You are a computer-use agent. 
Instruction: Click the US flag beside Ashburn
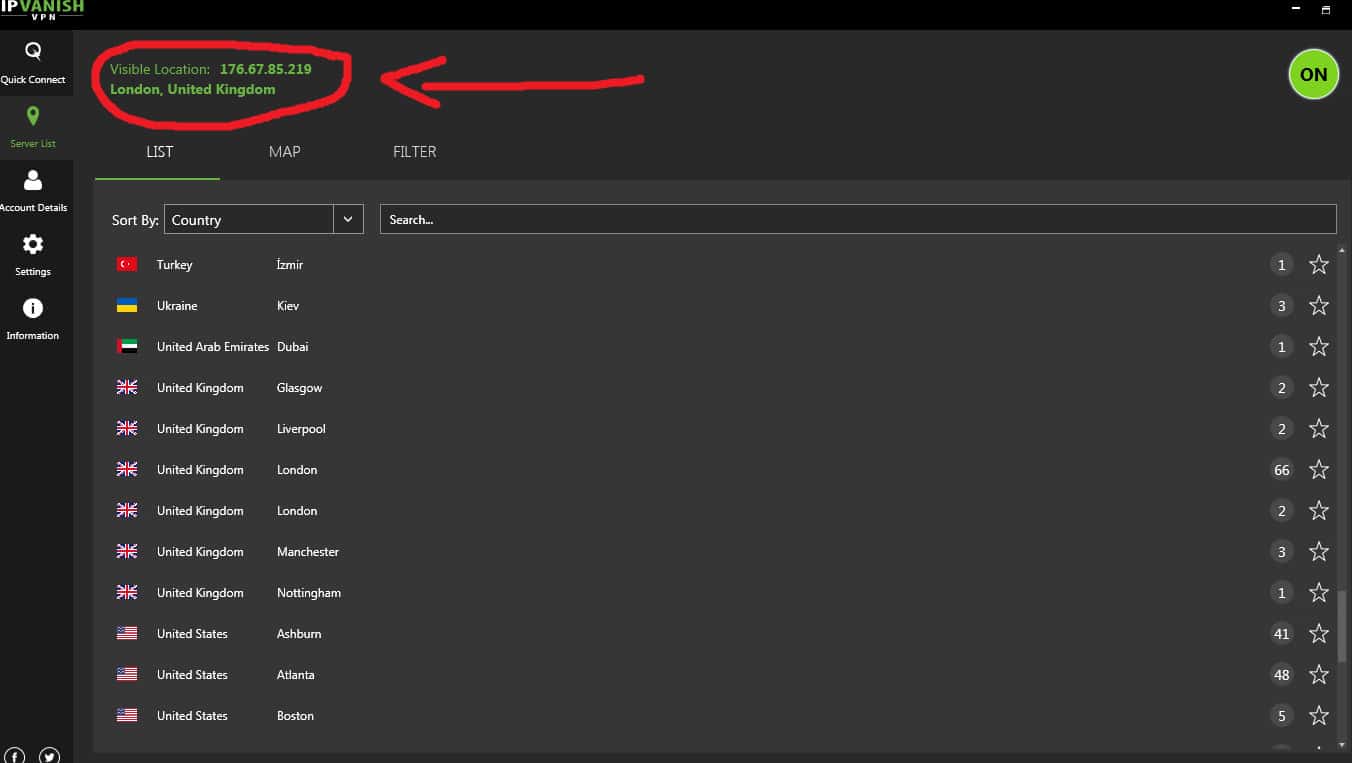[x=127, y=633]
